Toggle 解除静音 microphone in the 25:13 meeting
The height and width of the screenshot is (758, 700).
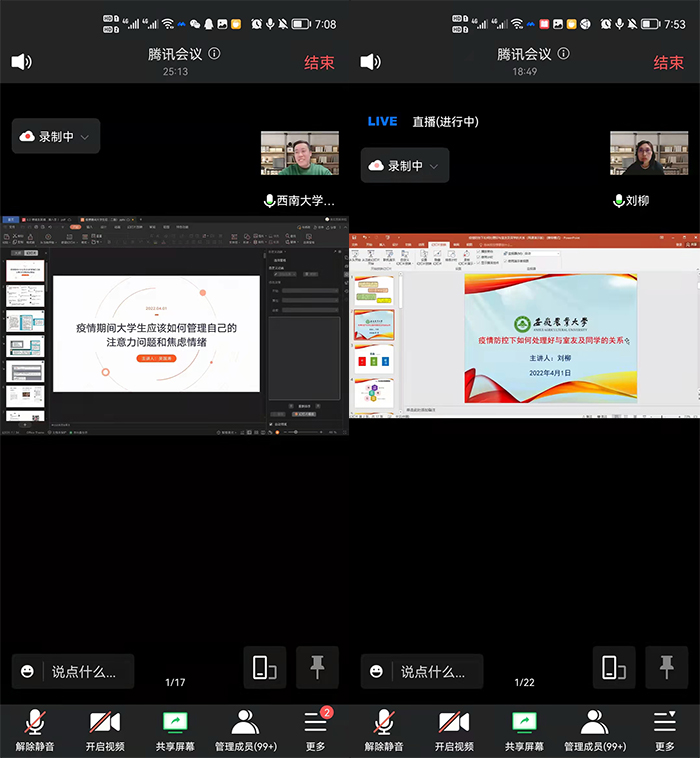pyautogui.click(x=35, y=730)
